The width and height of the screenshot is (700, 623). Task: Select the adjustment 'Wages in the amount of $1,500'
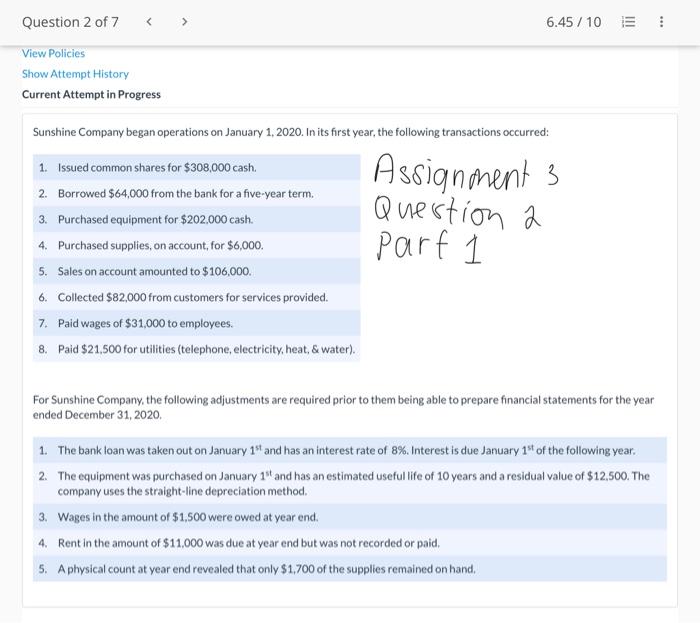(350, 517)
